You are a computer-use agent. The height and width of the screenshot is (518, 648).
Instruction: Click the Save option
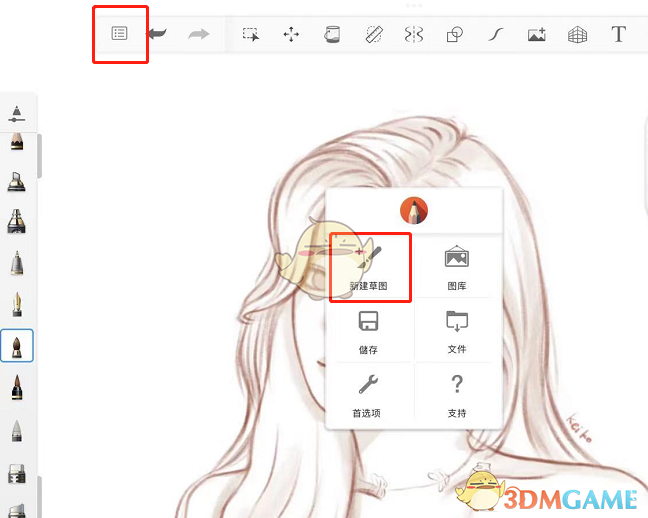coord(368,333)
